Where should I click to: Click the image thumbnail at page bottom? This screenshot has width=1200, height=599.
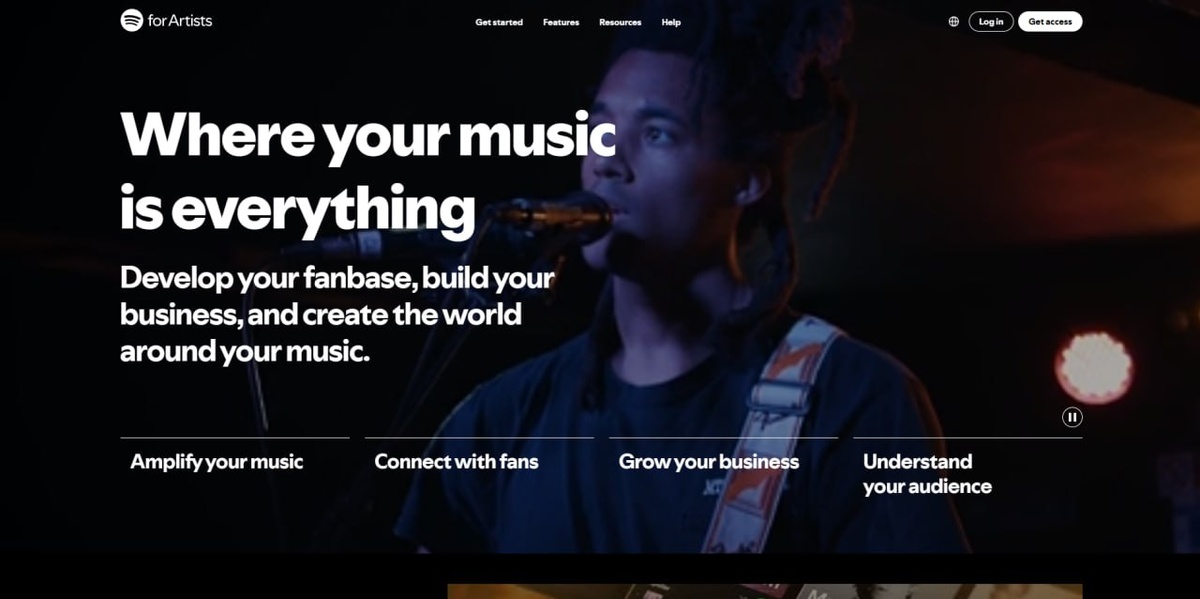tap(765, 591)
